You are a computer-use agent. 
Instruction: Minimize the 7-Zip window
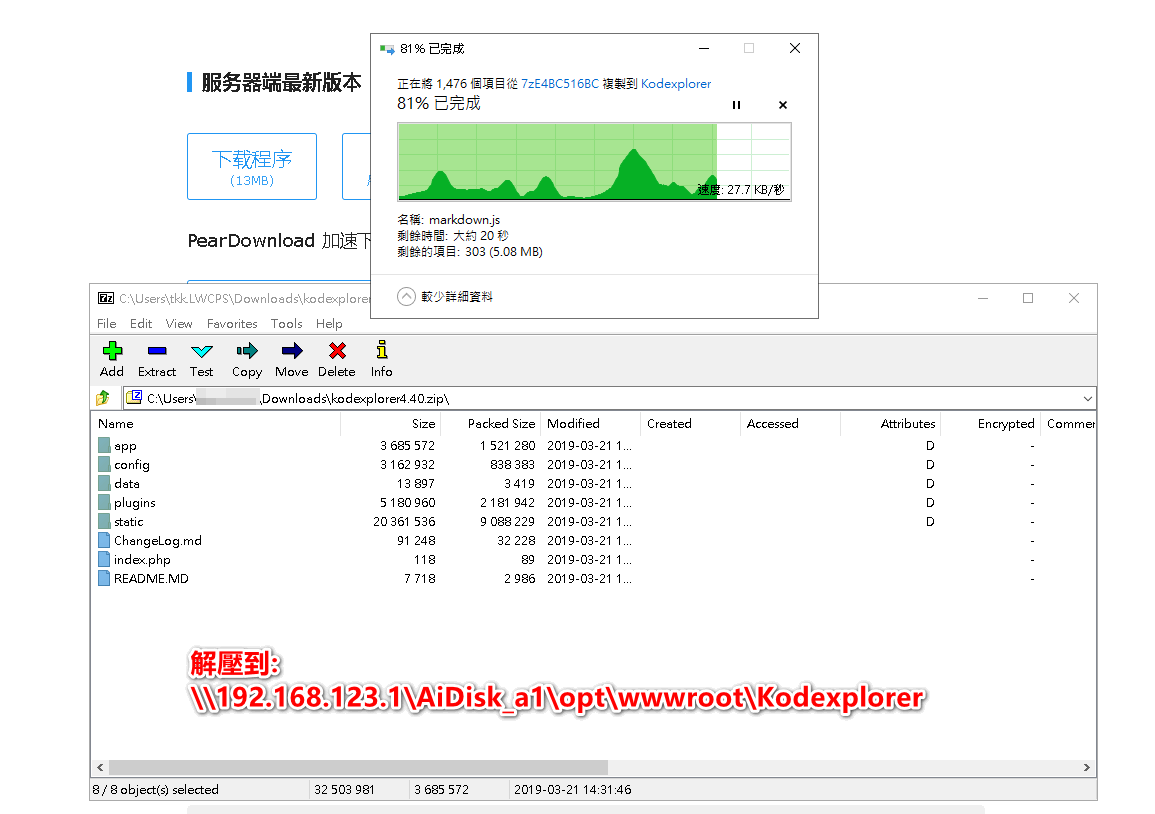[983, 298]
